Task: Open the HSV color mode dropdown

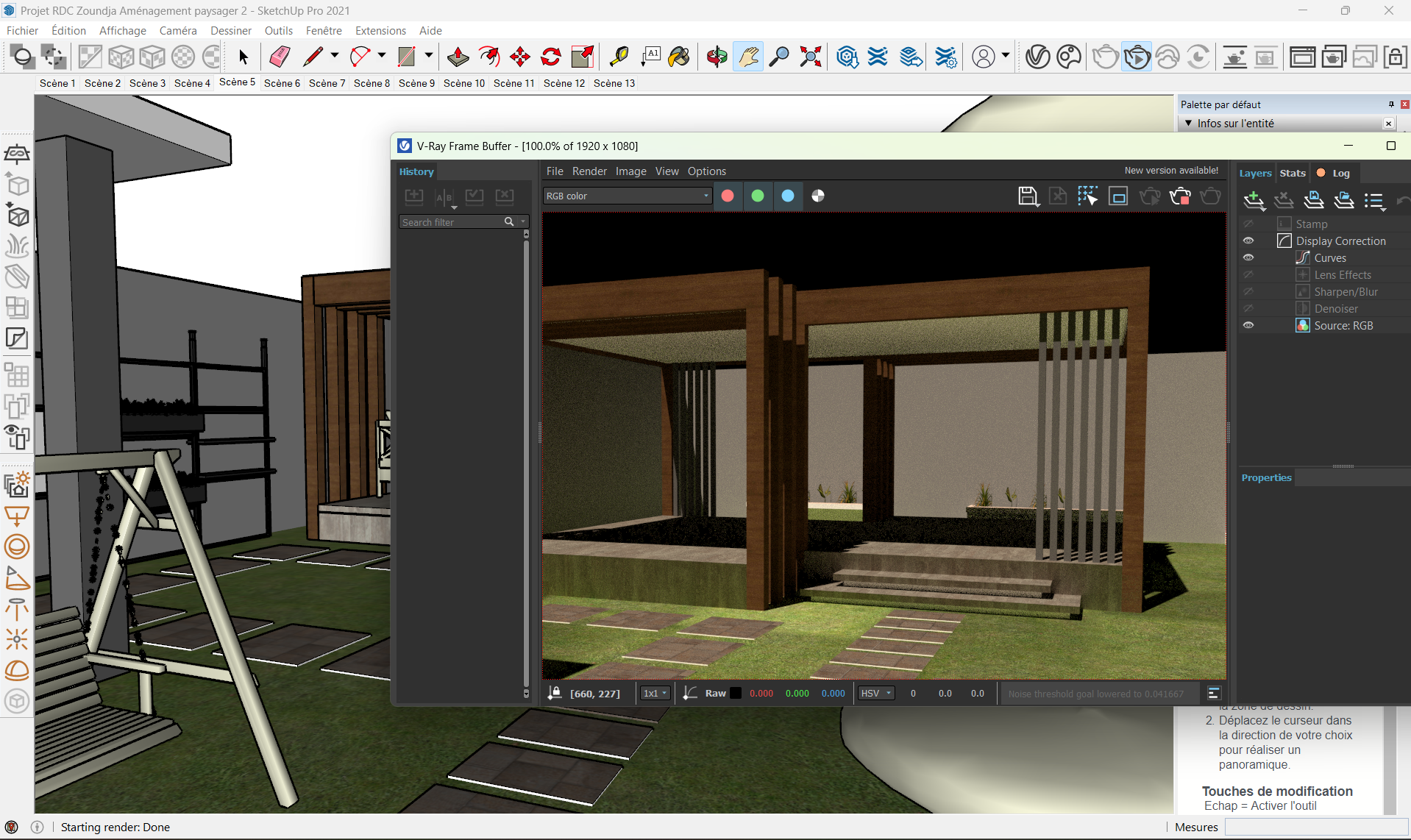Action: click(875, 693)
